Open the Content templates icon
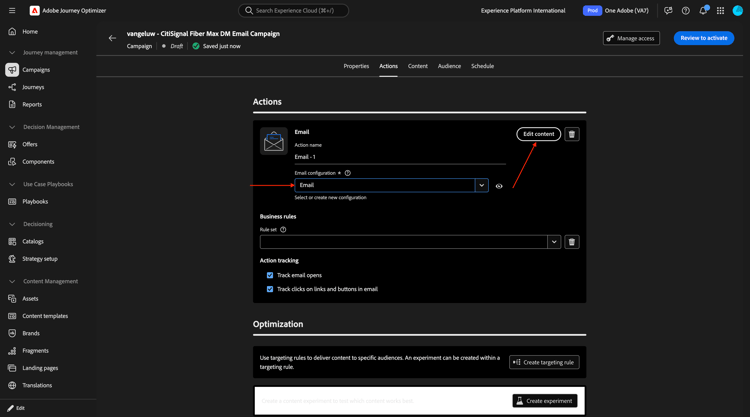 pyautogui.click(x=12, y=316)
